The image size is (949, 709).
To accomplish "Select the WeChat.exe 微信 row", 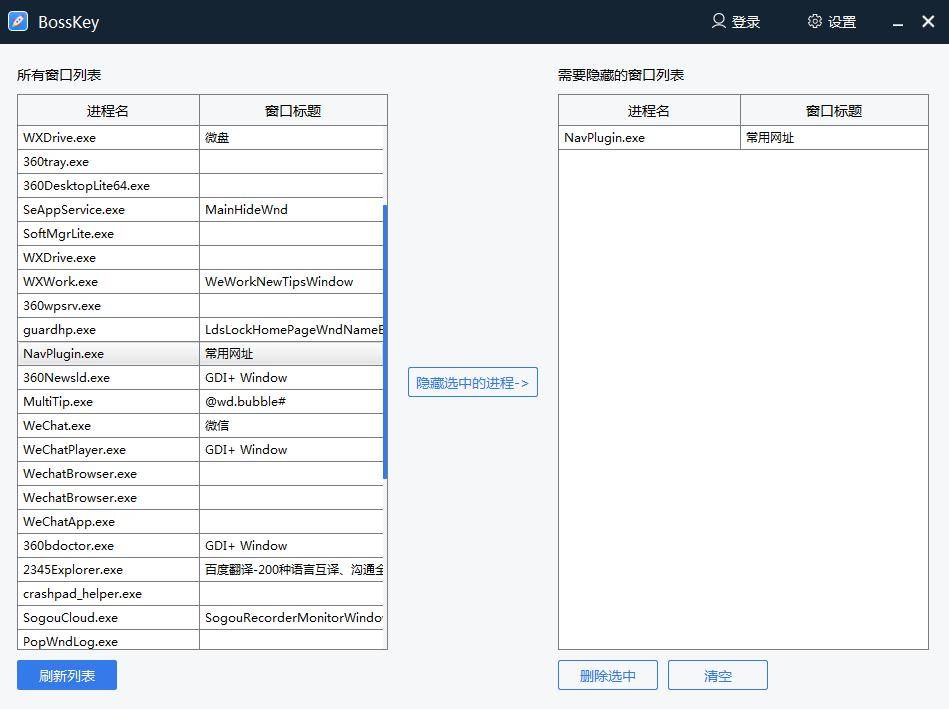I will (107, 425).
